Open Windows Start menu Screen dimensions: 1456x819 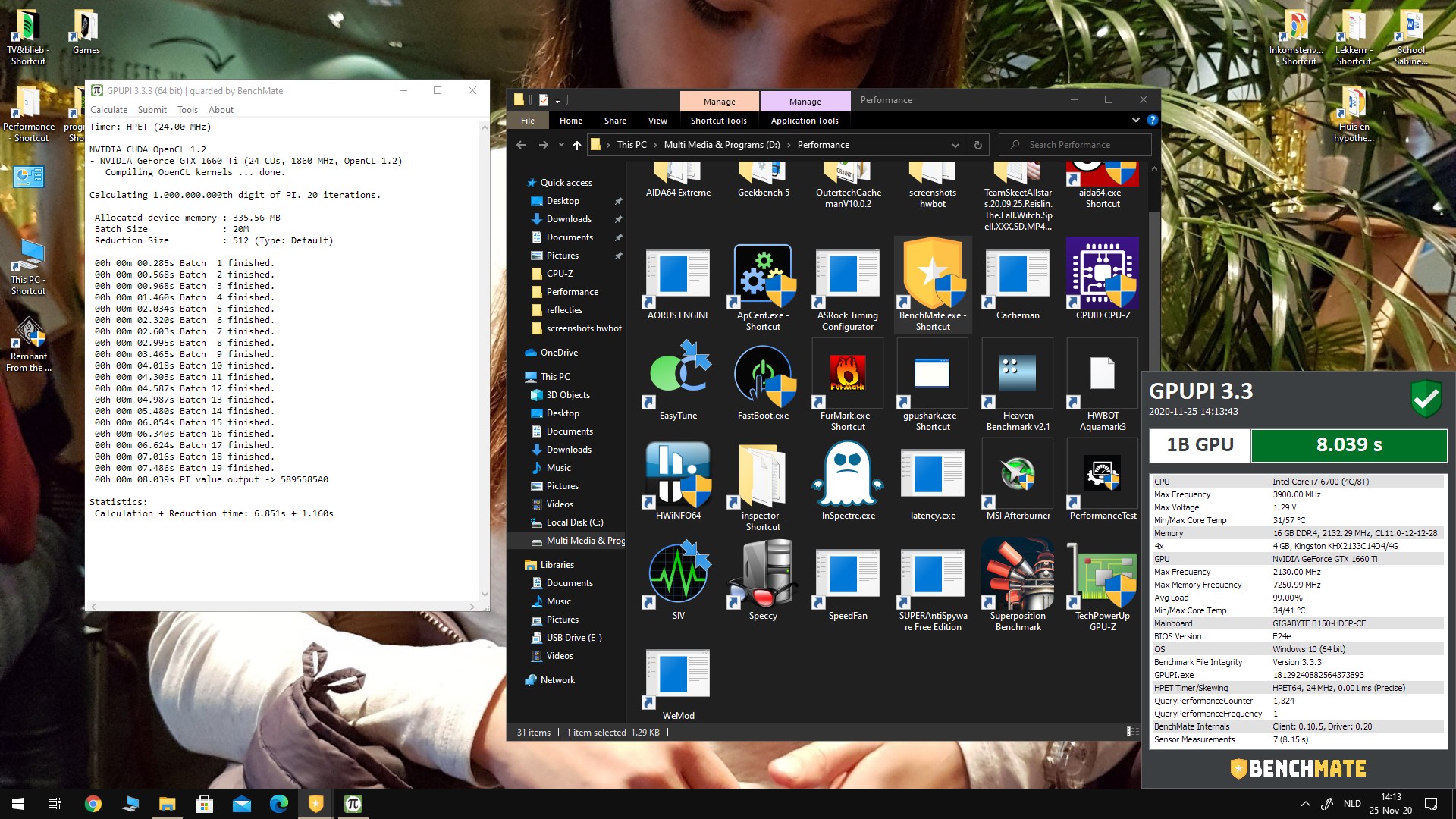click(18, 804)
